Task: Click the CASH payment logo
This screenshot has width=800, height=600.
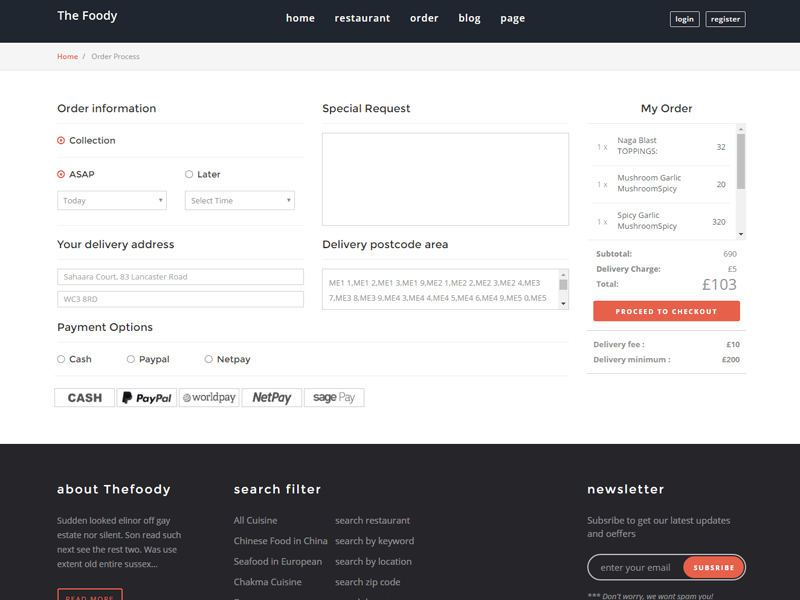Action: [x=84, y=398]
